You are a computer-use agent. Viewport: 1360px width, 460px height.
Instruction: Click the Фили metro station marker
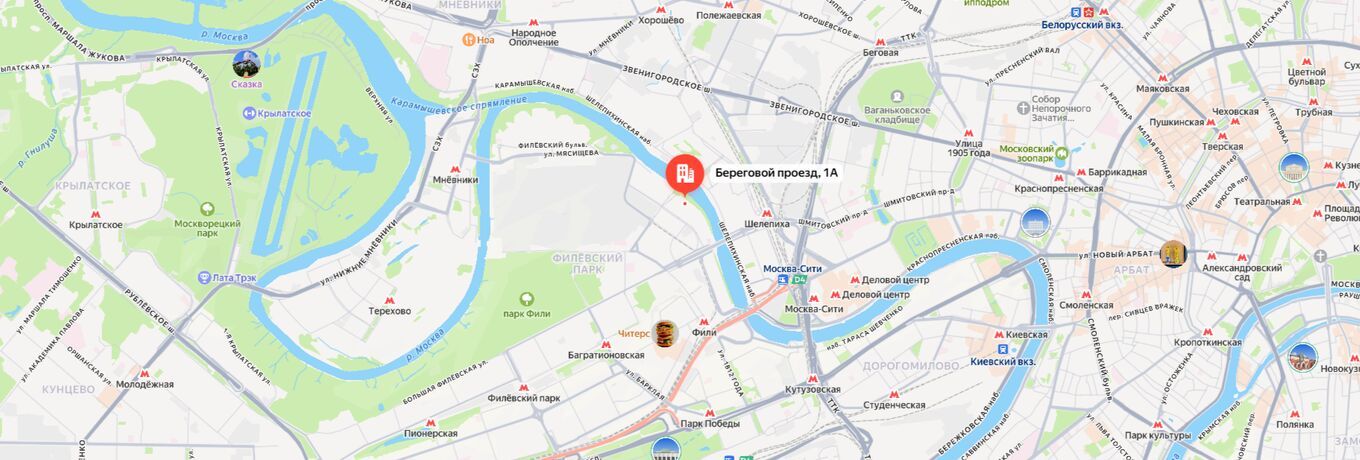pyautogui.click(x=704, y=322)
